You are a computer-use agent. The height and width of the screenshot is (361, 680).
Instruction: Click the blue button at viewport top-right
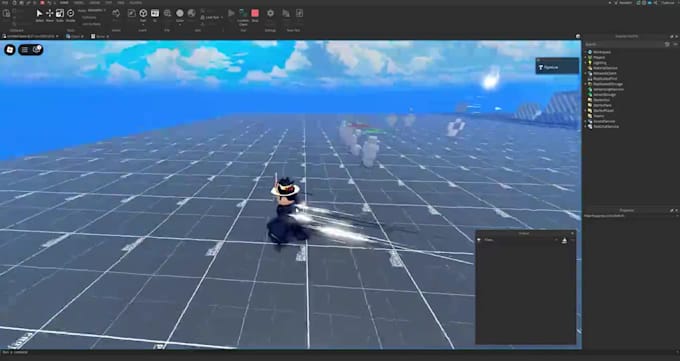point(557,67)
